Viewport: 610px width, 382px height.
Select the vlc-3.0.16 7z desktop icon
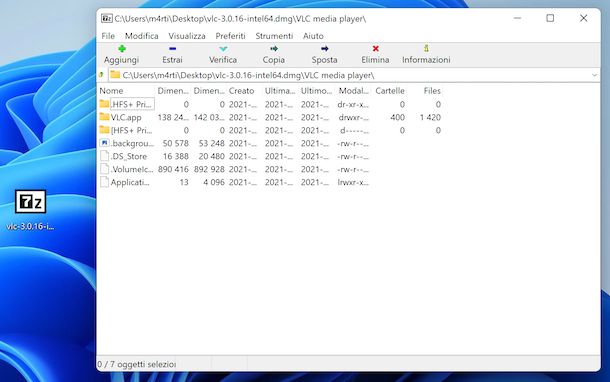pyautogui.click(x=30, y=202)
